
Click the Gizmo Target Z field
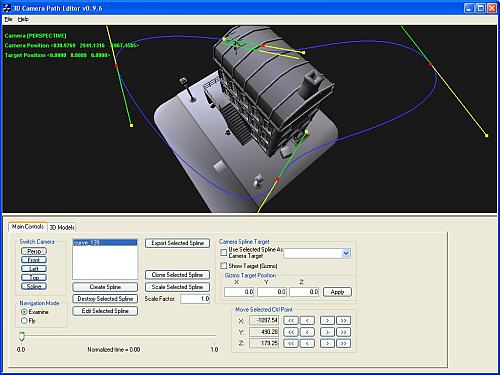(304, 292)
